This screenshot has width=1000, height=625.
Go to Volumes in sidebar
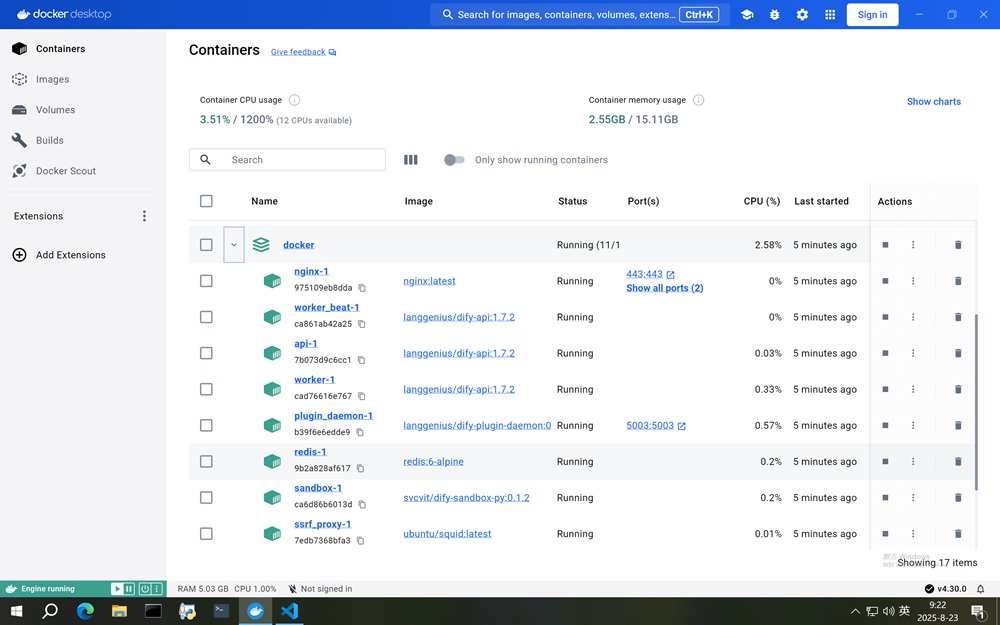click(x=83, y=110)
